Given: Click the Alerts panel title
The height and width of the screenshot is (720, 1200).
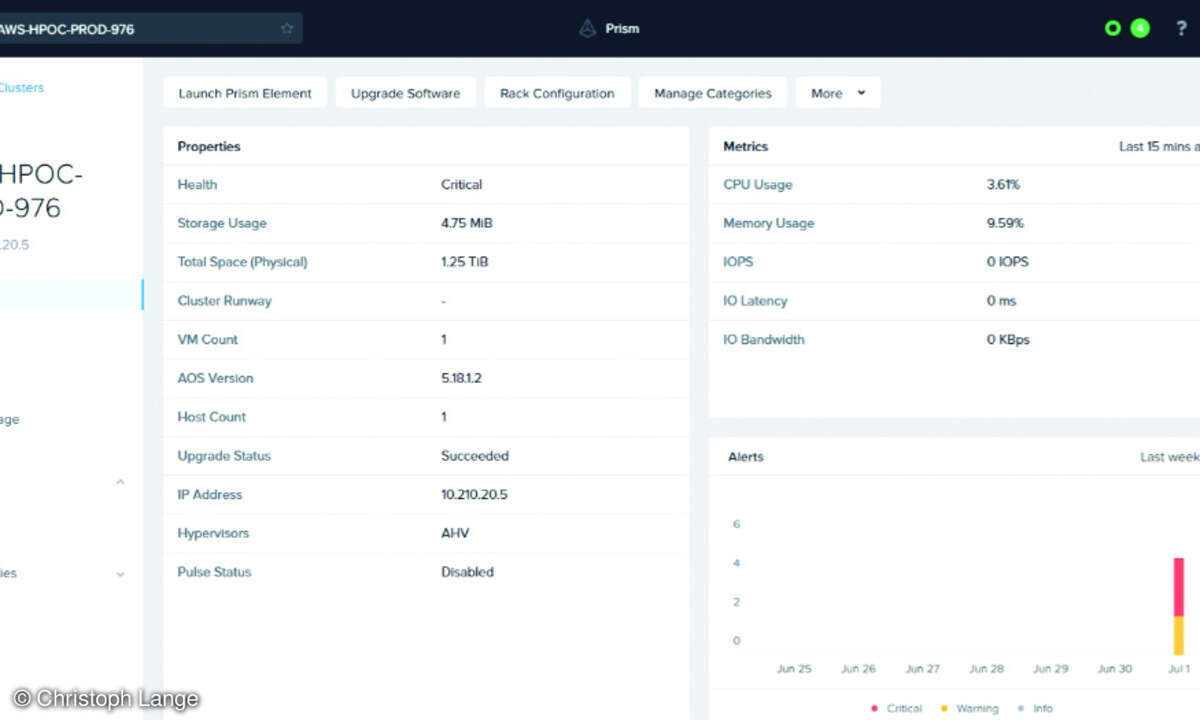Looking at the screenshot, I should coord(745,457).
